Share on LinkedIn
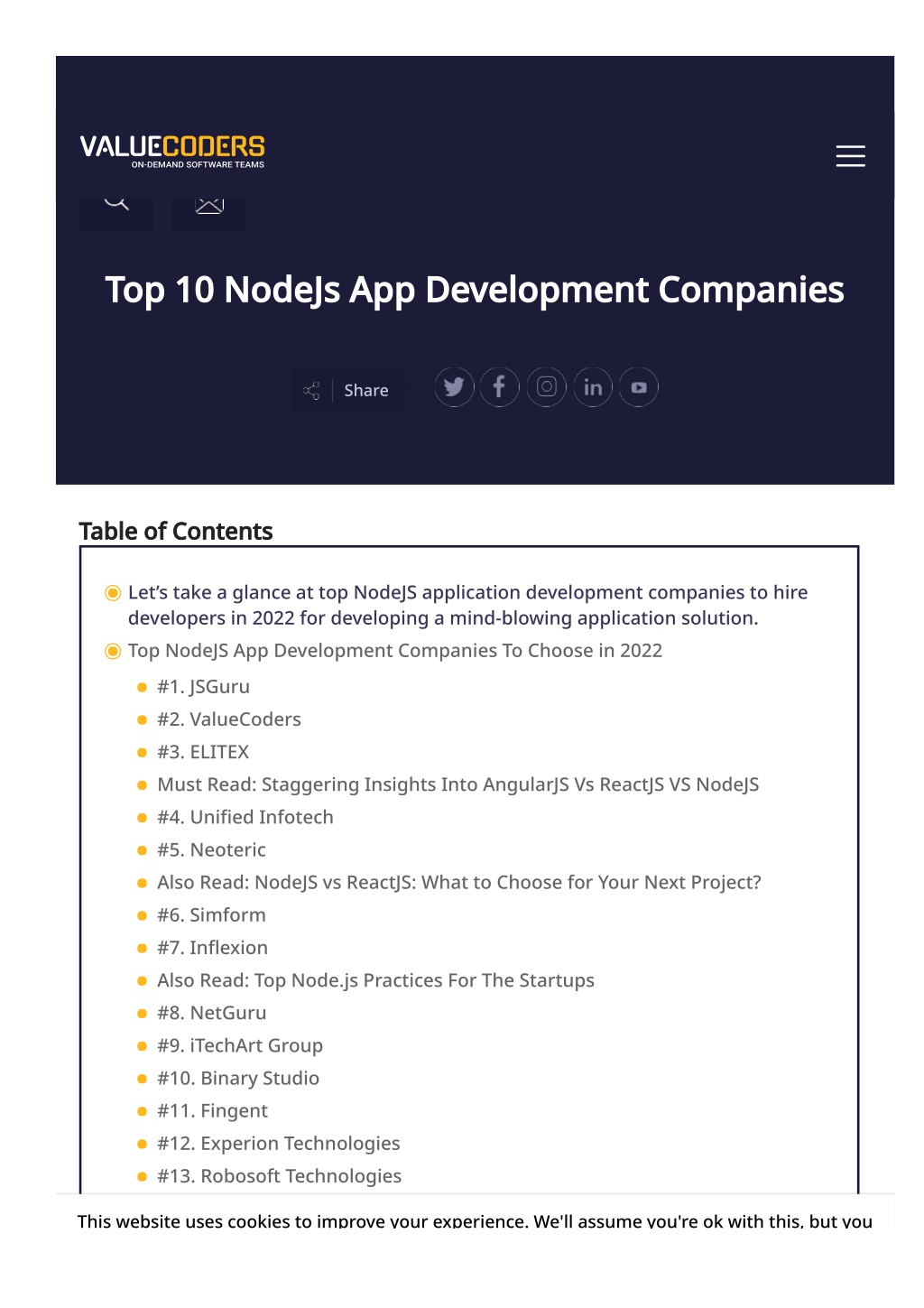Screen dimensions: 924x1308 (x=593, y=387)
